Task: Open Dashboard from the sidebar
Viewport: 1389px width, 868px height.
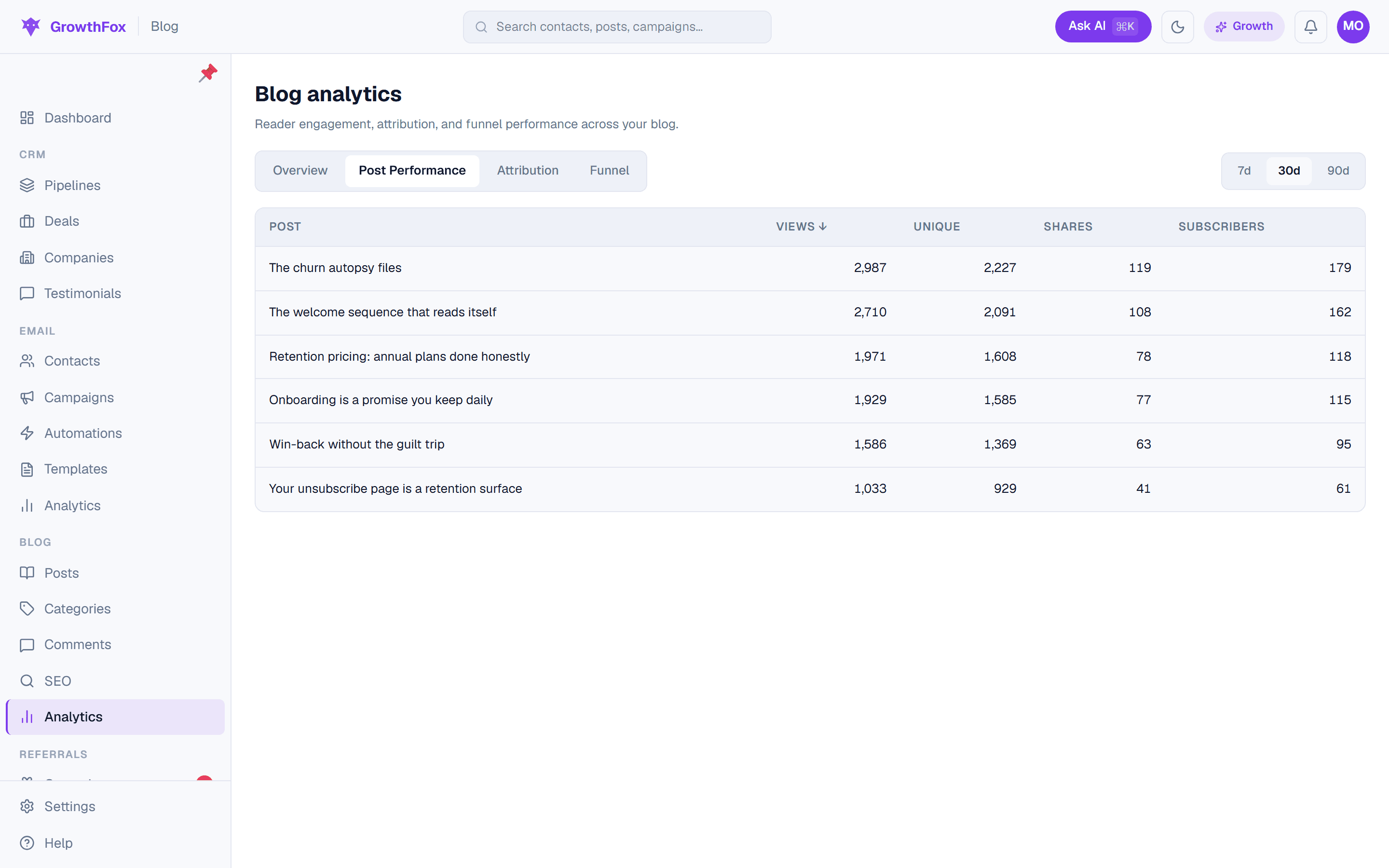Action: (115, 118)
